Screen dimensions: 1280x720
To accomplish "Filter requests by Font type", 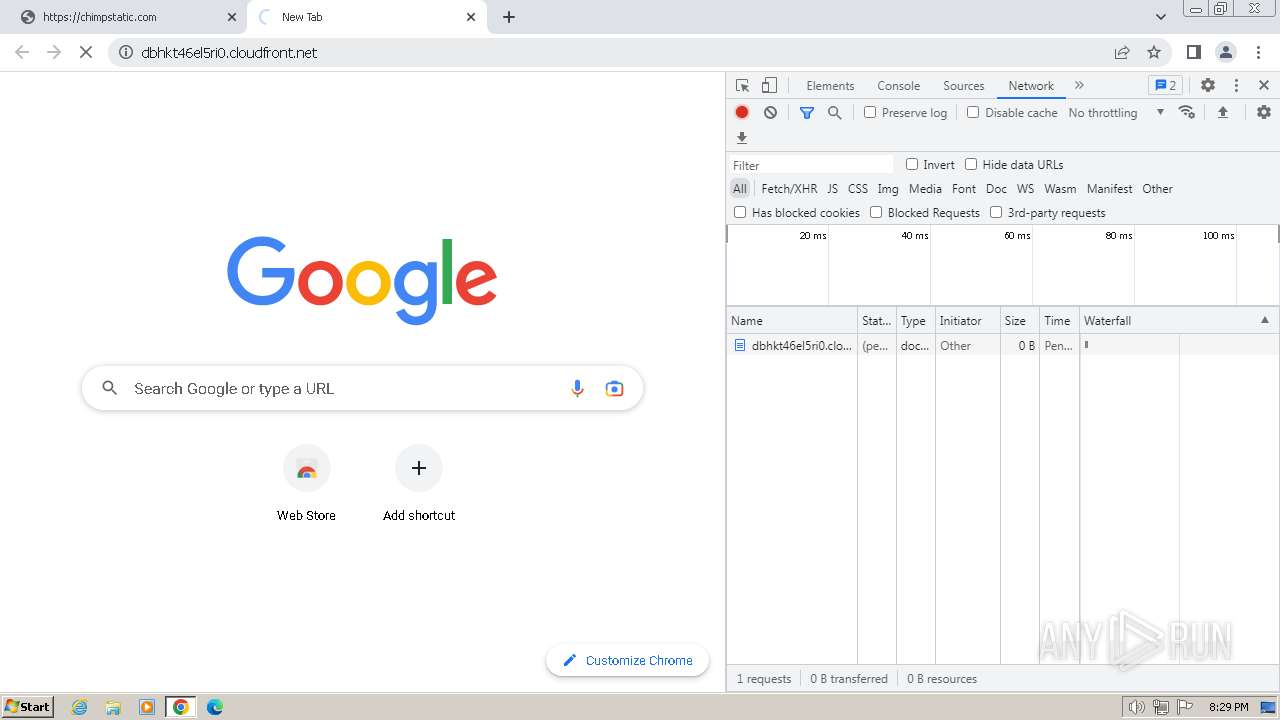I will [964, 188].
